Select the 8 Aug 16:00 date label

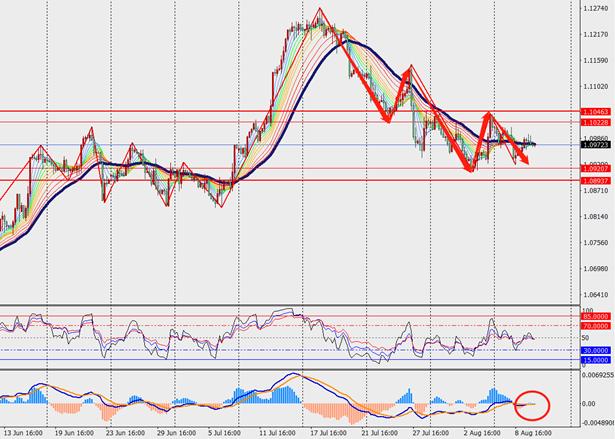(x=535, y=434)
